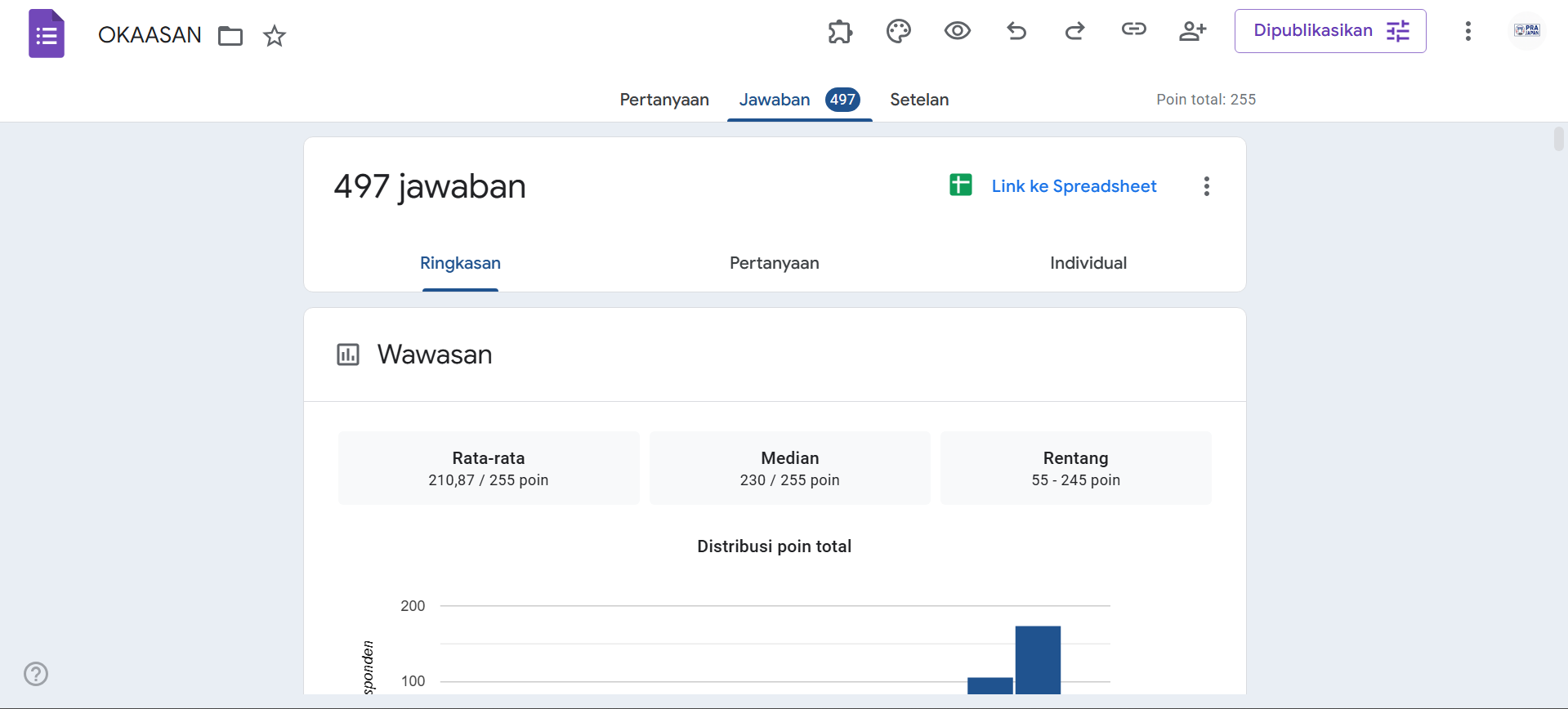
Task: Expand the responses more options menu
Action: (1206, 186)
